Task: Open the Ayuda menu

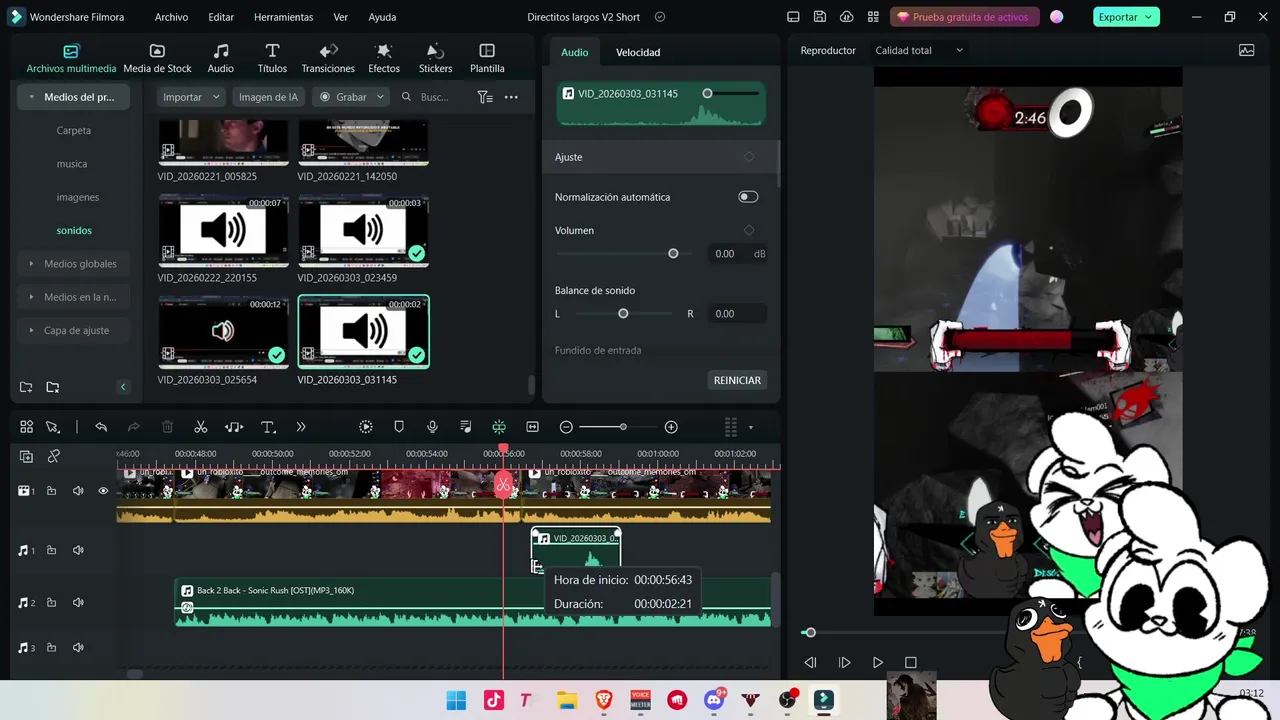Action: [x=382, y=17]
